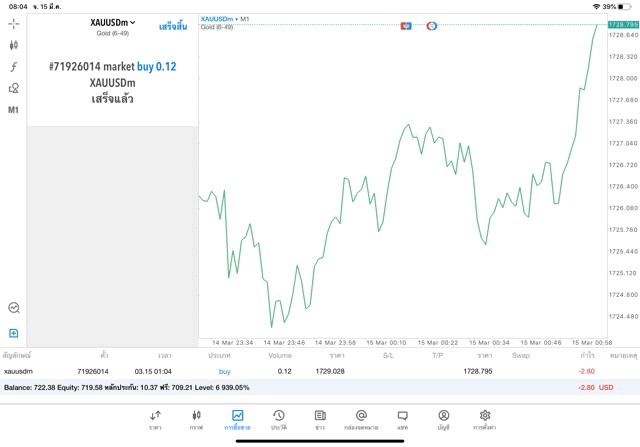Click the Swap column header
This screenshot has height=447, width=640.
pyautogui.click(x=521, y=356)
